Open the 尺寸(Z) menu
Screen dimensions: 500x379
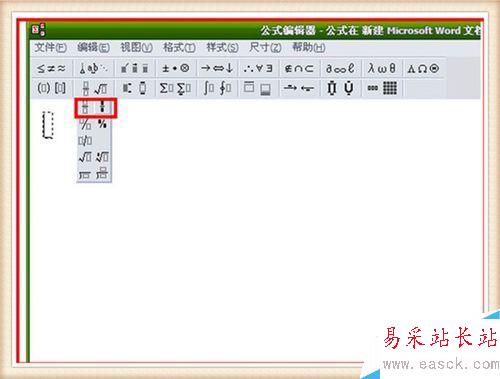pyautogui.click(x=265, y=48)
